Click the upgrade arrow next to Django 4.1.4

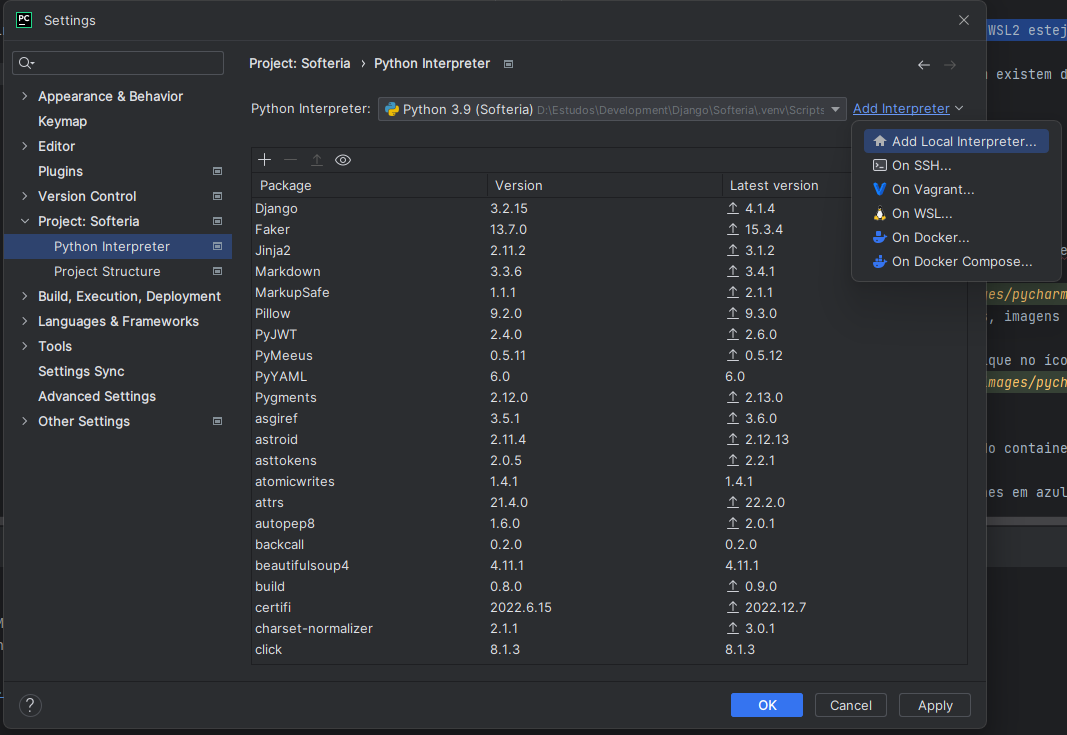point(733,209)
